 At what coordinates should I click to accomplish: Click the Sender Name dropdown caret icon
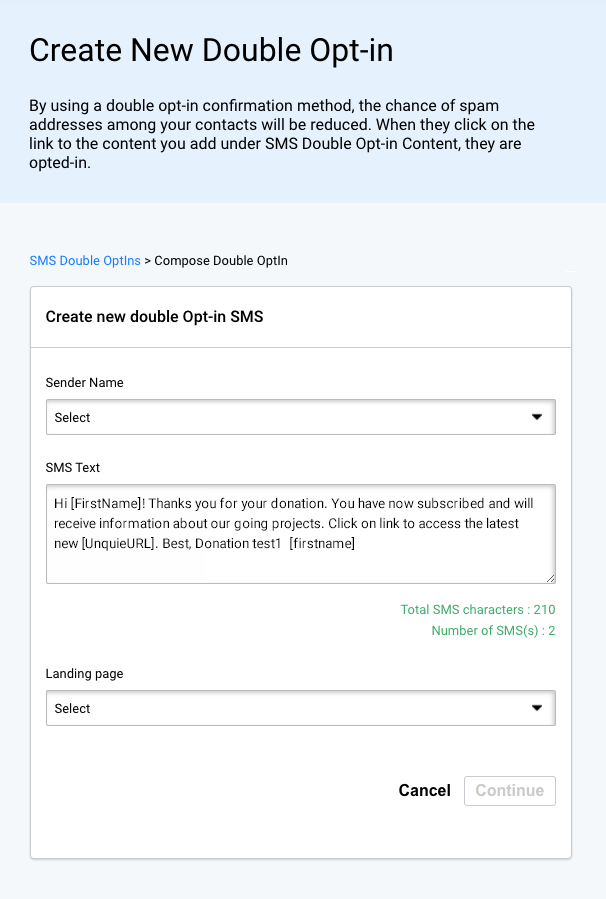click(538, 417)
